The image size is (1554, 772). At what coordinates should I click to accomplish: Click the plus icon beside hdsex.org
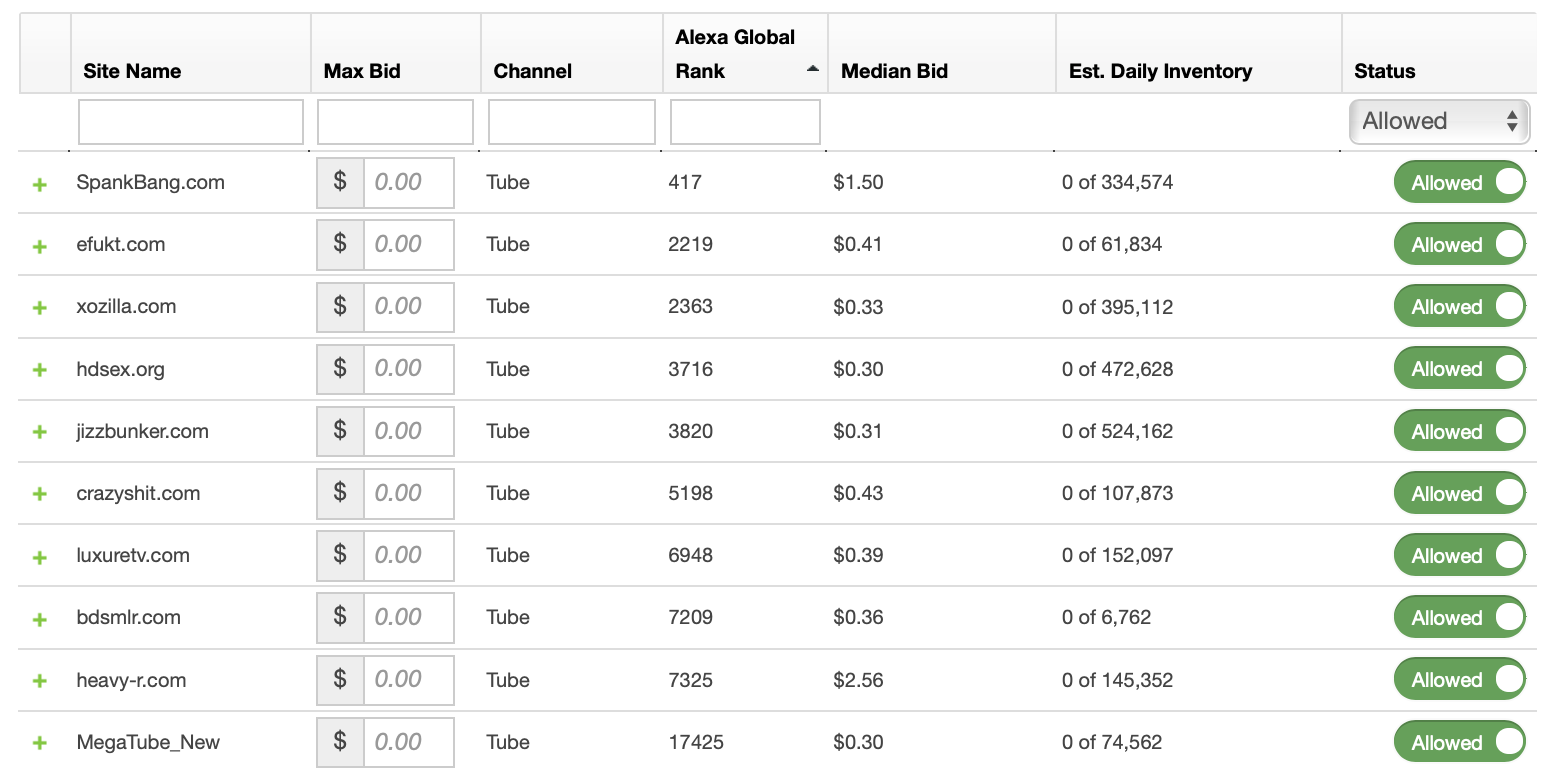pyautogui.click(x=40, y=371)
